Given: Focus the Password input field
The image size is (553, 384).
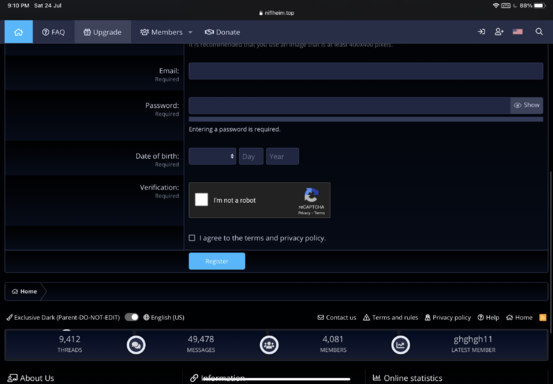Looking at the screenshot, I should 349,105.
